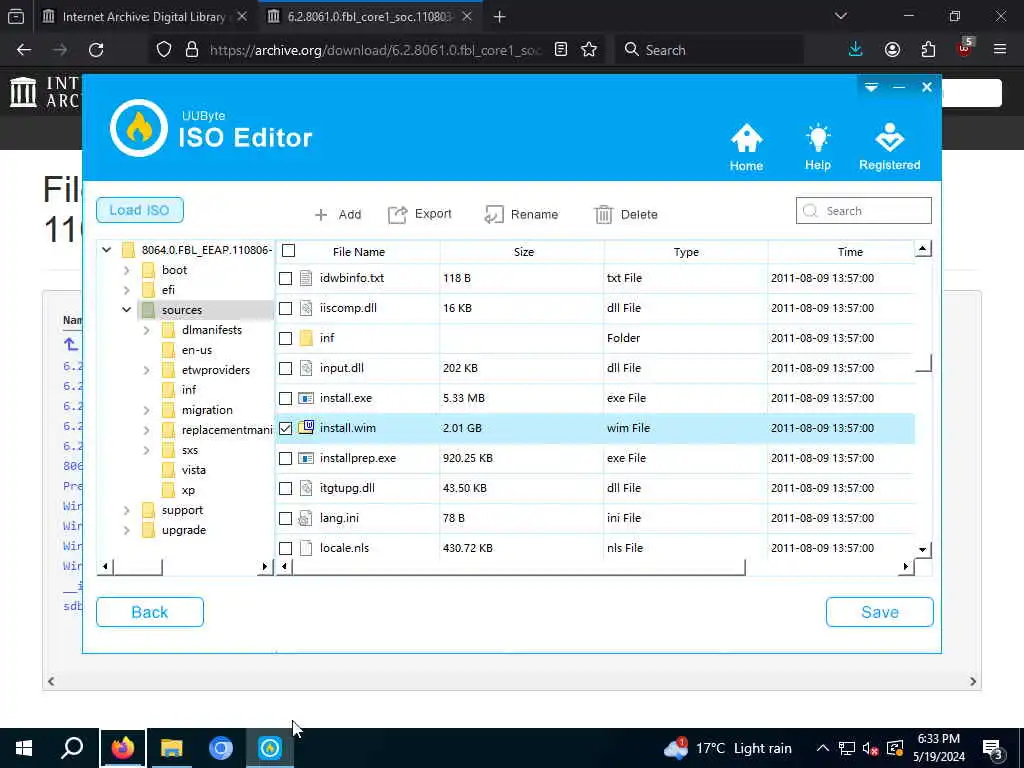Open taskbar search magnifier
The width and height of the screenshot is (1024, 768).
[72, 748]
